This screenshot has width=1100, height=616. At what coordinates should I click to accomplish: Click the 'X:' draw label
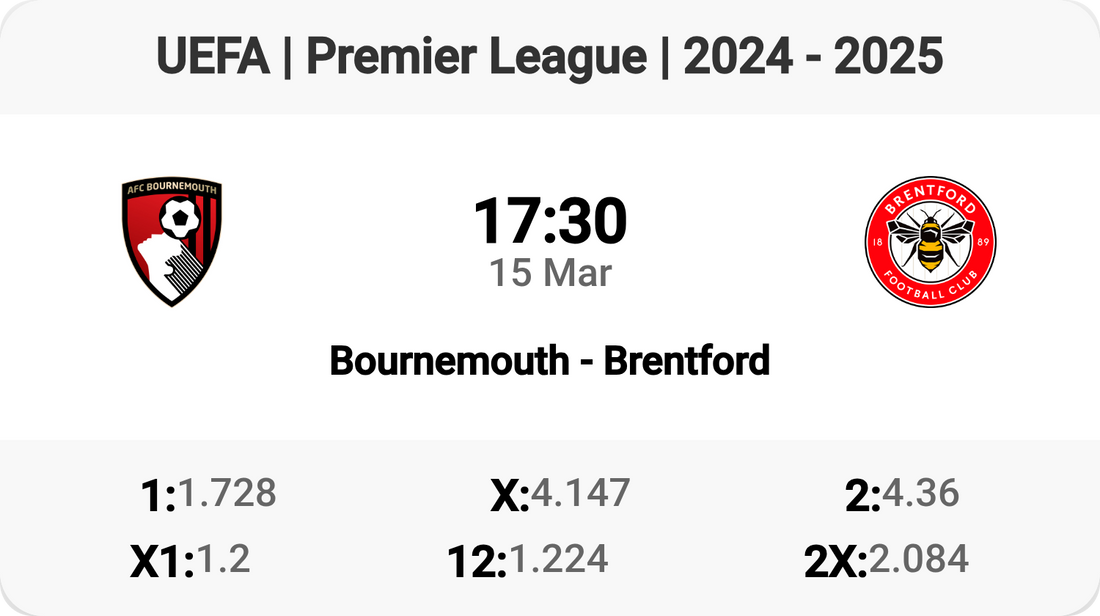point(509,495)
